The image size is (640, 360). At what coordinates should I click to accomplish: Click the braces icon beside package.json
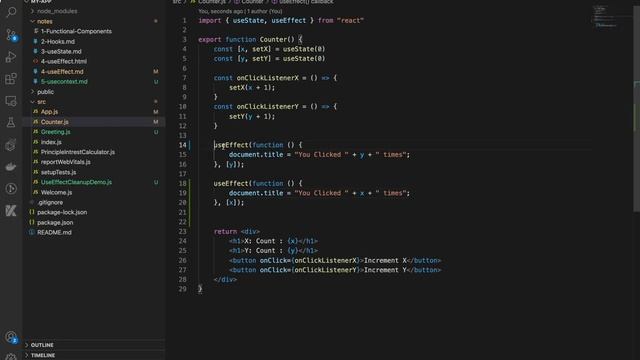pos(32,222)
